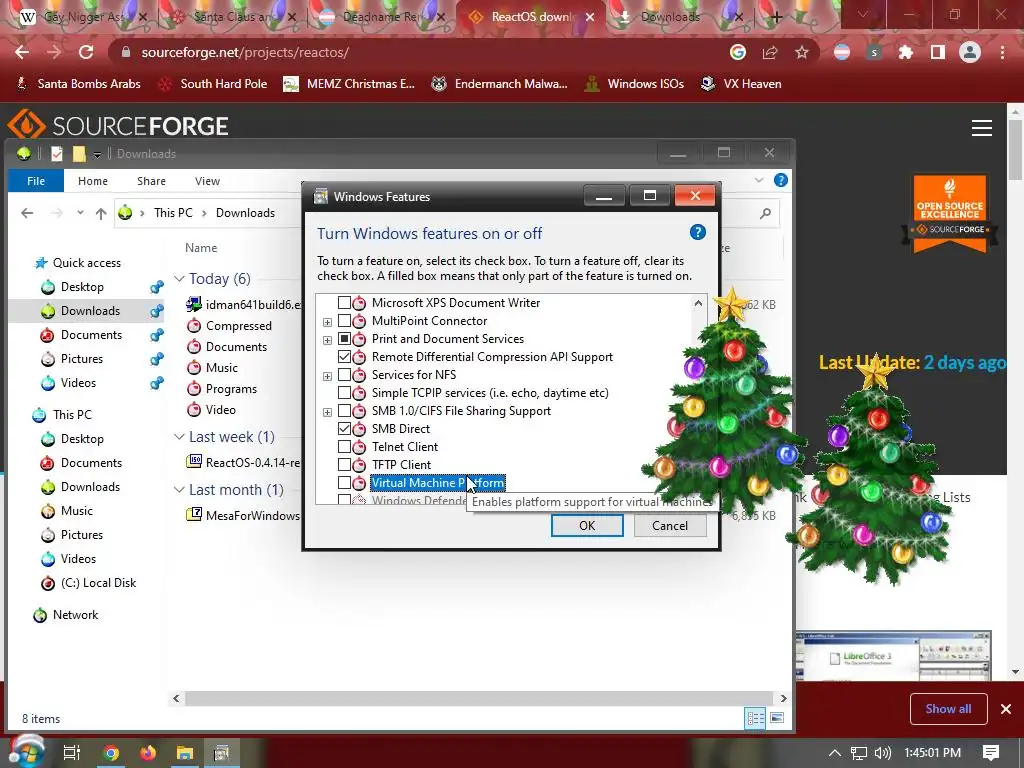1024x768 pixels.
Task: Bookmark this page with the star icon
Action: pyautogui.click(x=802, y=52)
